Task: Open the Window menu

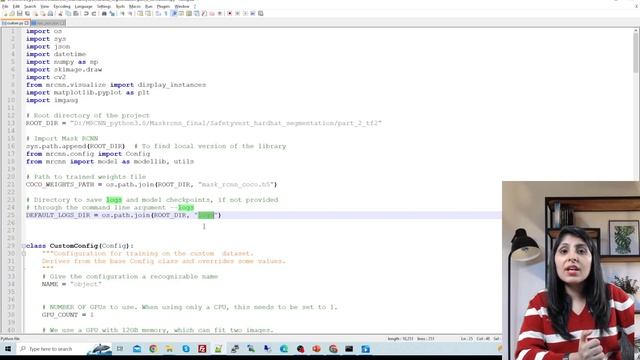Action: point(182,7)
